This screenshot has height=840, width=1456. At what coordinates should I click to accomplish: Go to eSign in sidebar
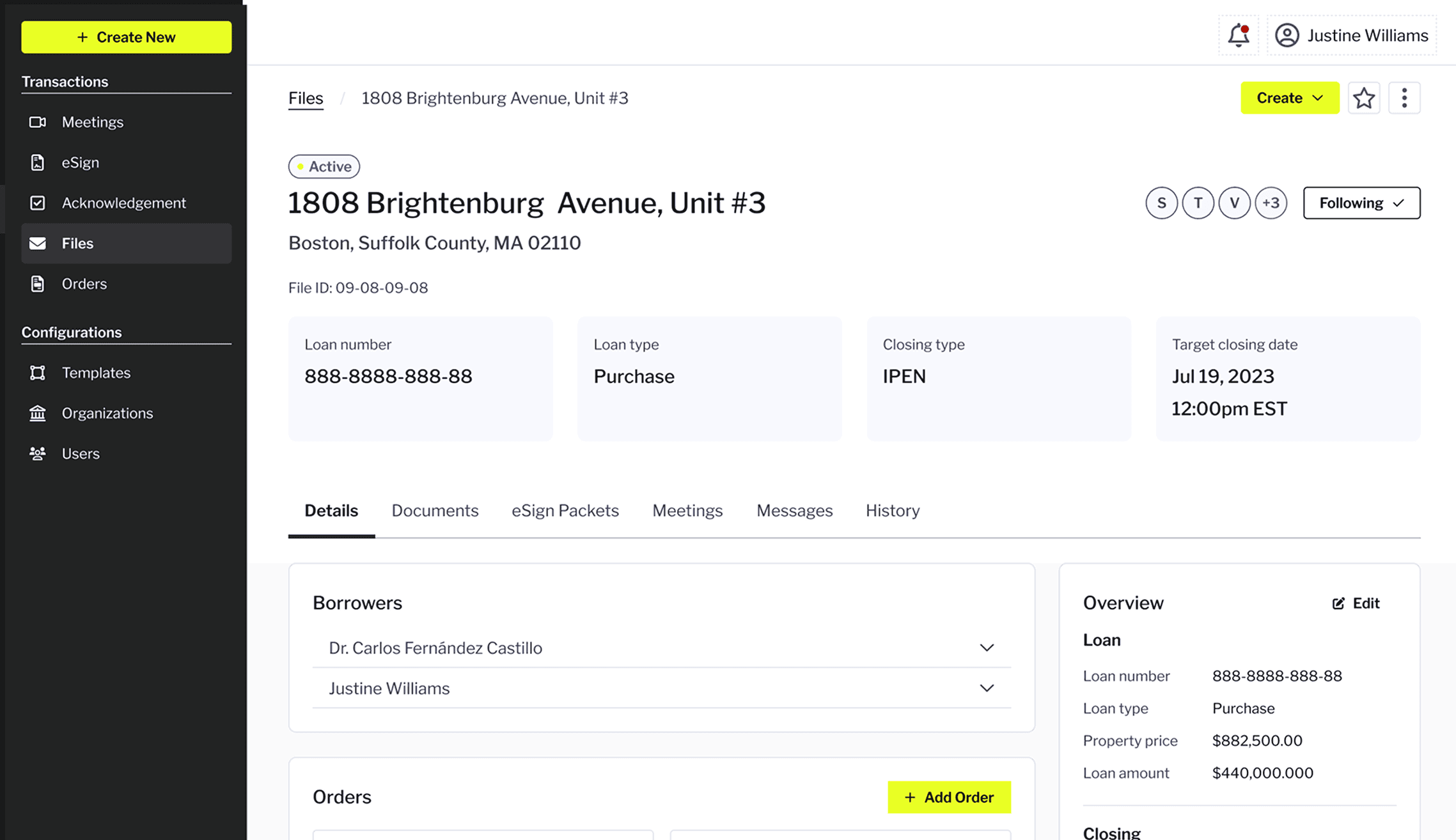[x=80, y=162]
